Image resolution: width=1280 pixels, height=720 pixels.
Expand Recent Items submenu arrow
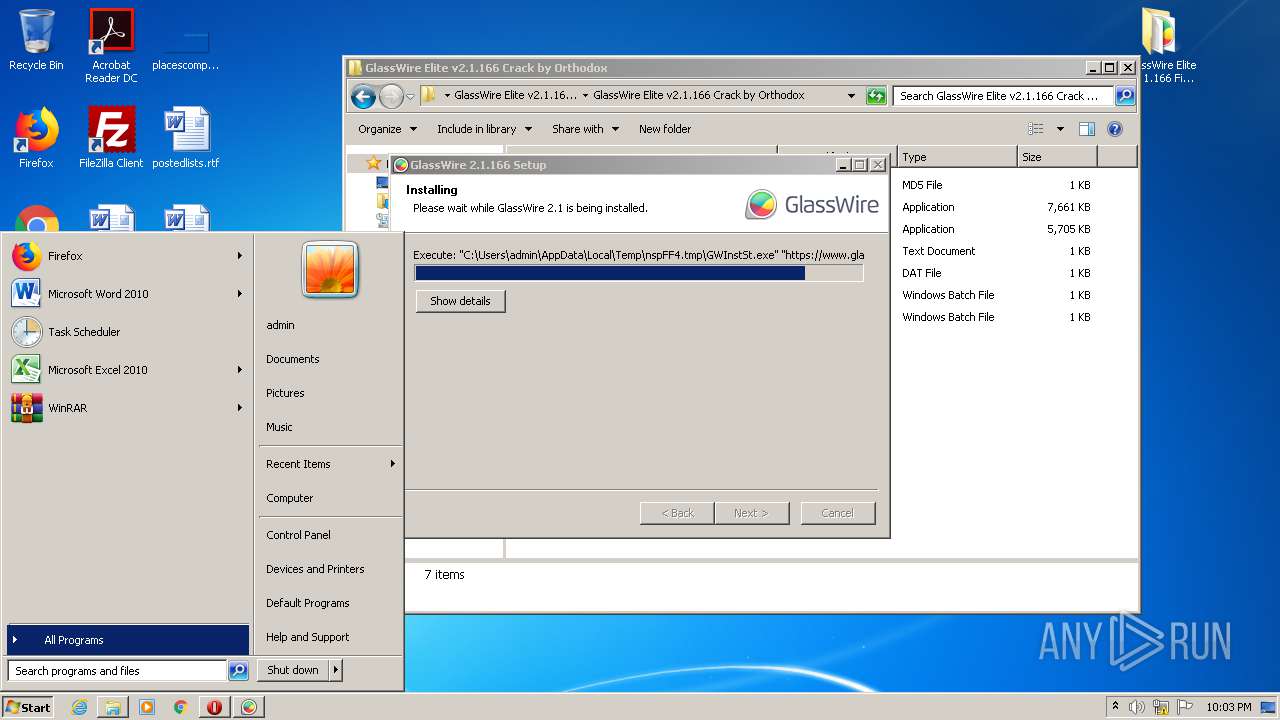(x=393, y=464)
